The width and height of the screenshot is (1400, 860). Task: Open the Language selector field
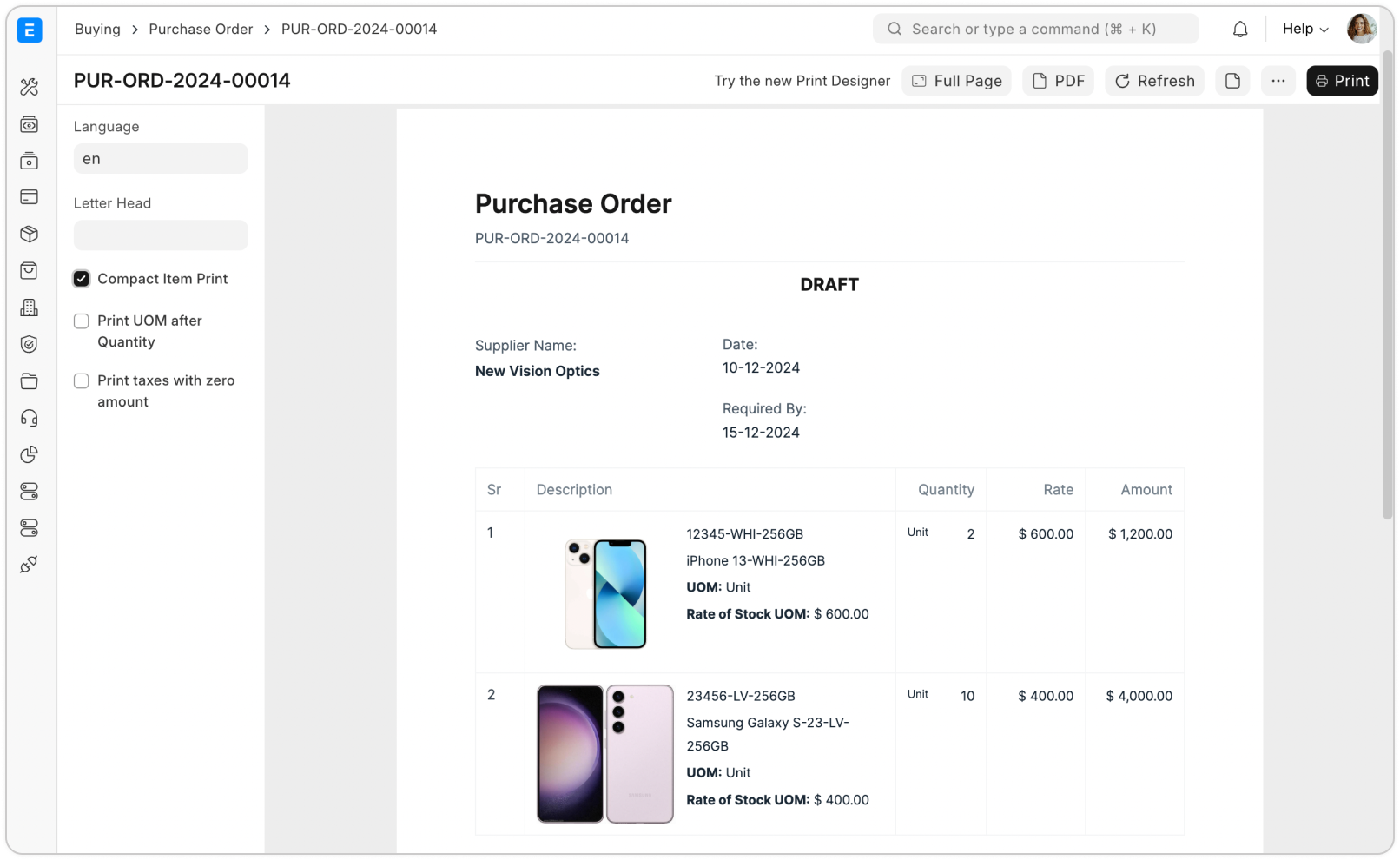pyautogui.click(x=161, y=159)
